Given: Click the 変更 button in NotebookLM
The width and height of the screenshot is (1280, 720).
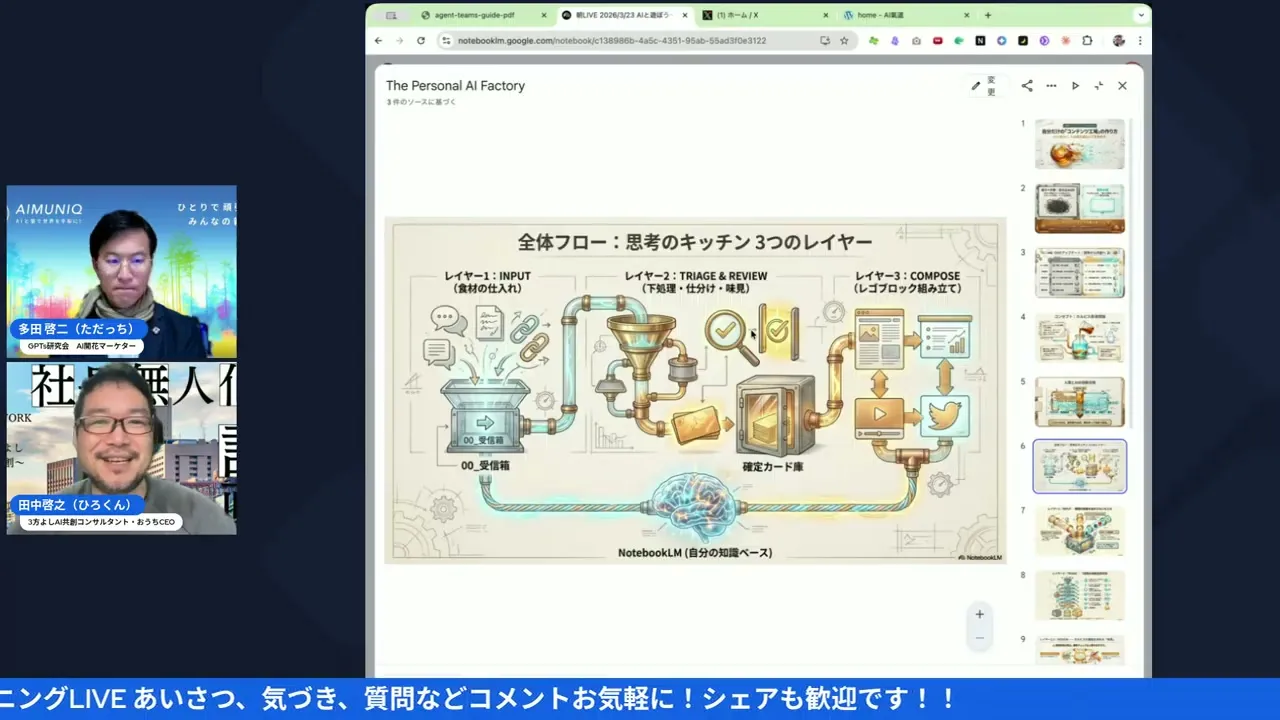Looking at the screenshot, I should coord(991,86).
